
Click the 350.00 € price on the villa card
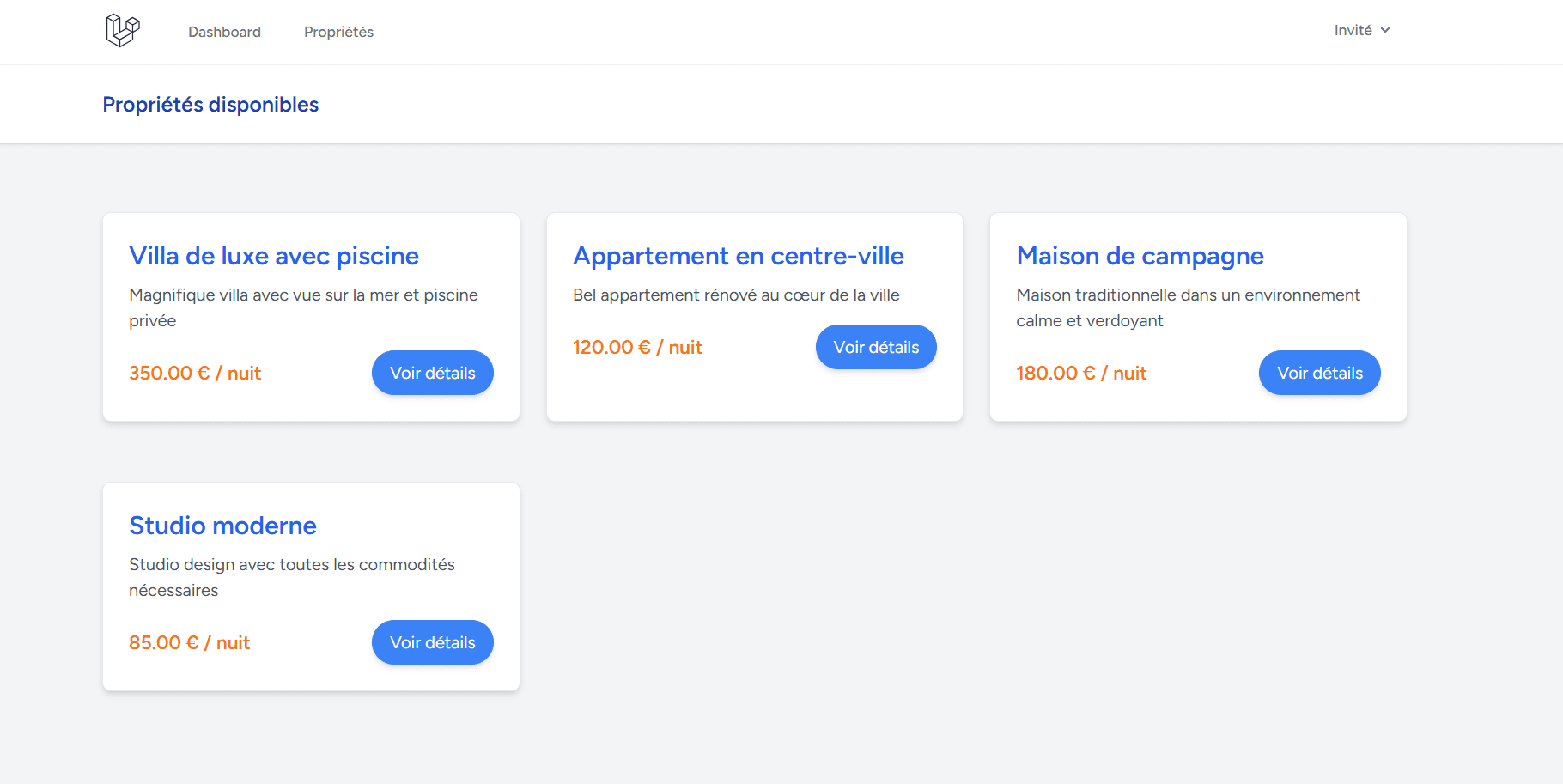194,373
